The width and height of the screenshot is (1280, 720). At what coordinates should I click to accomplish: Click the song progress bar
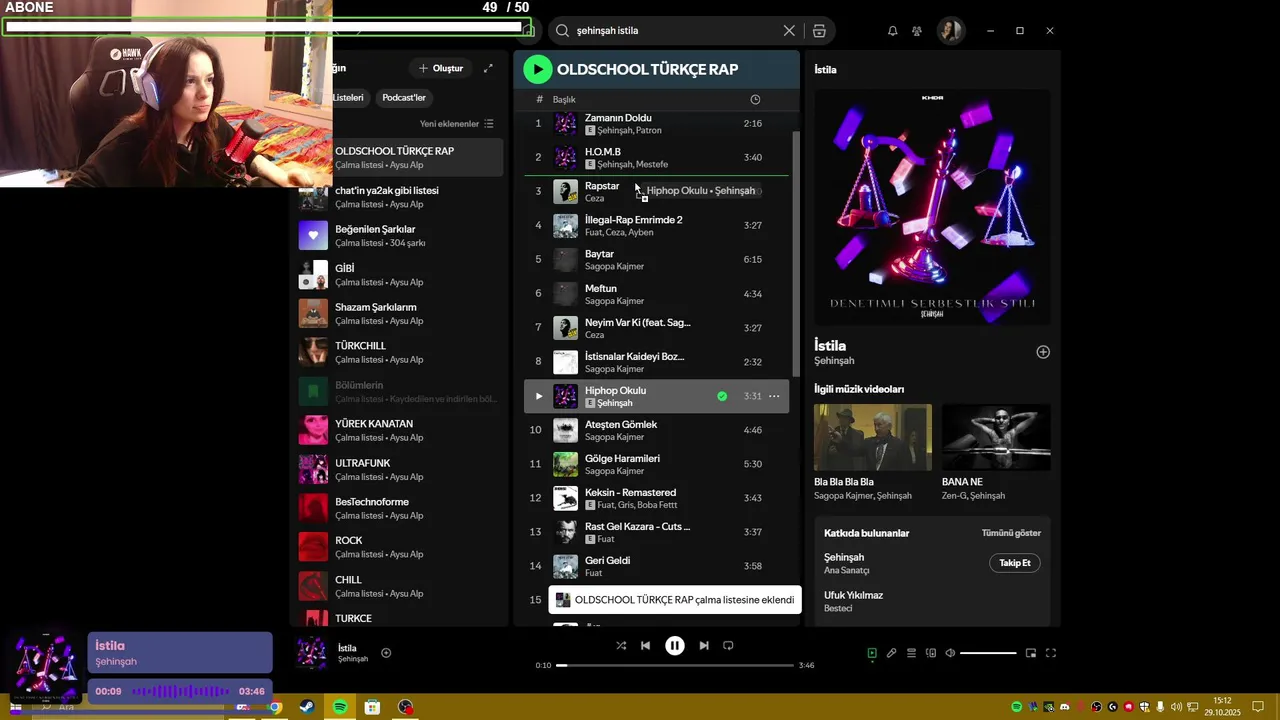tap(675, 665)
